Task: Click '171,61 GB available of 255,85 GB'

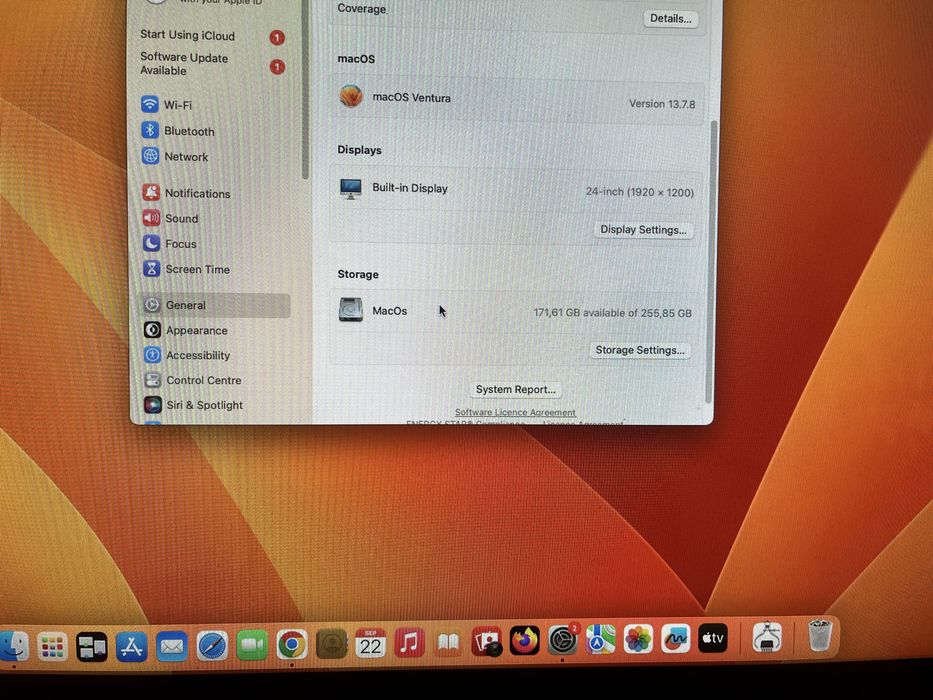Action: click(x=612, y=312)
